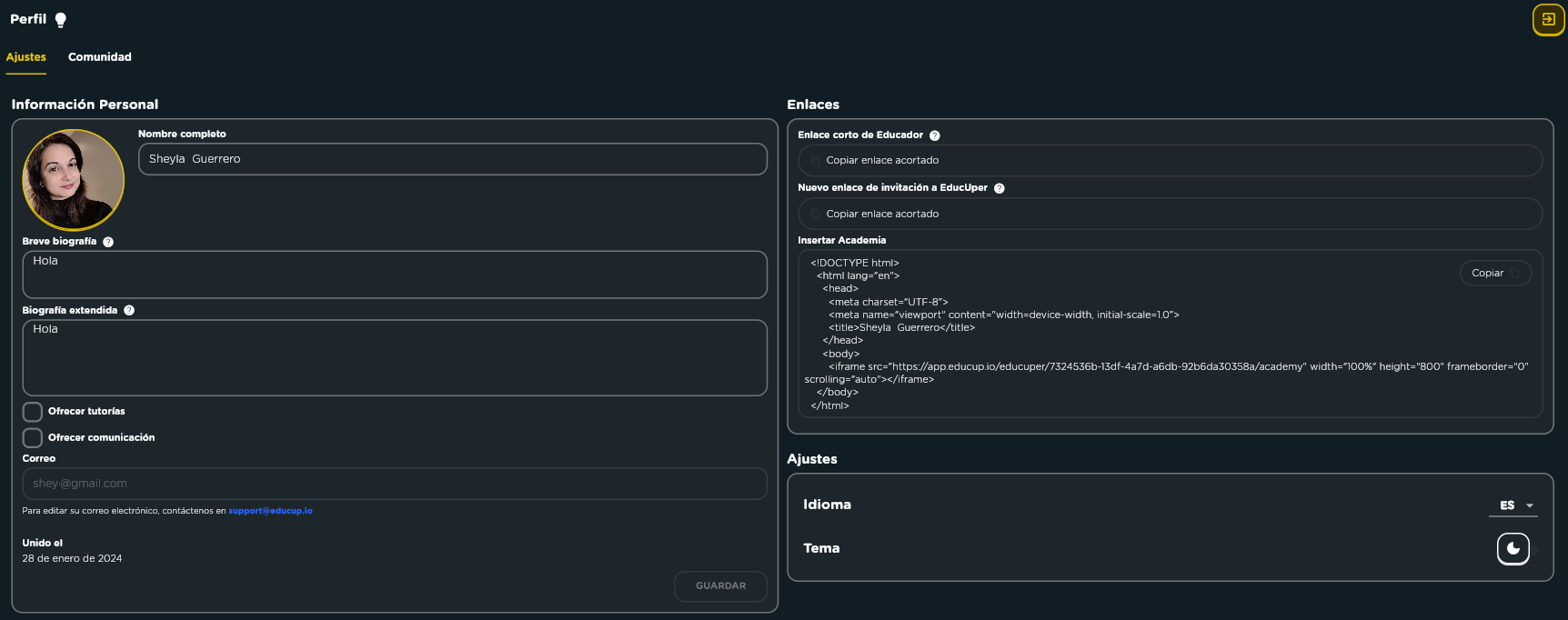Switch to the Comunidad tab
This screenshot has width=1568, height=620.
100,57
